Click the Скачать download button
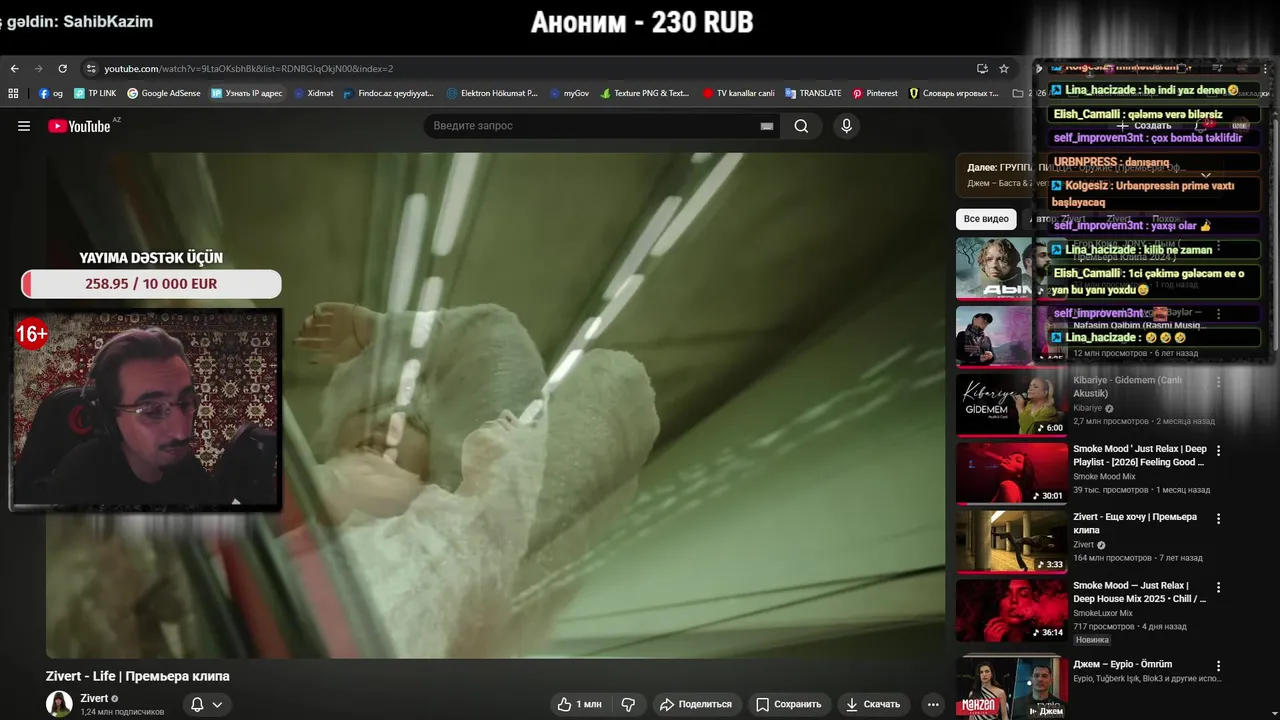Image resolution: width=1280 pixels, height=720 pixels. coord(873,704)
